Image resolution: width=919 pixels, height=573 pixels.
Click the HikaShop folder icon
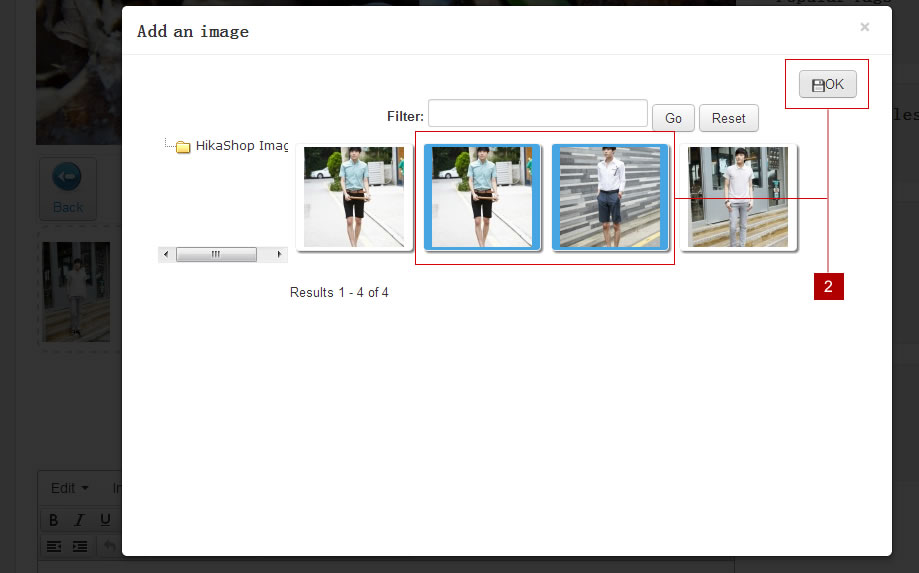coord(183,146)
